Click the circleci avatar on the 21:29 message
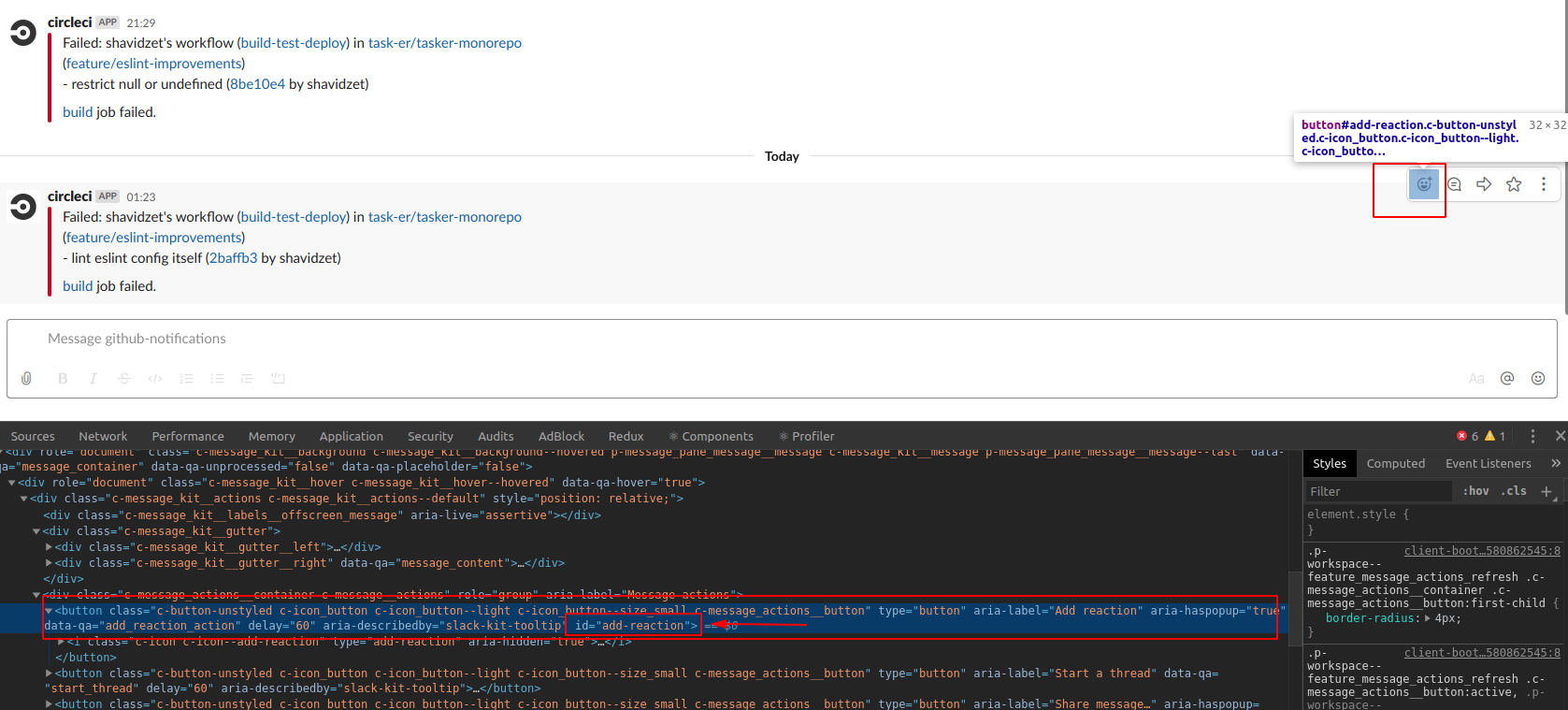The height and width of the screenshot is (710, 1568). tap(22, 34)
